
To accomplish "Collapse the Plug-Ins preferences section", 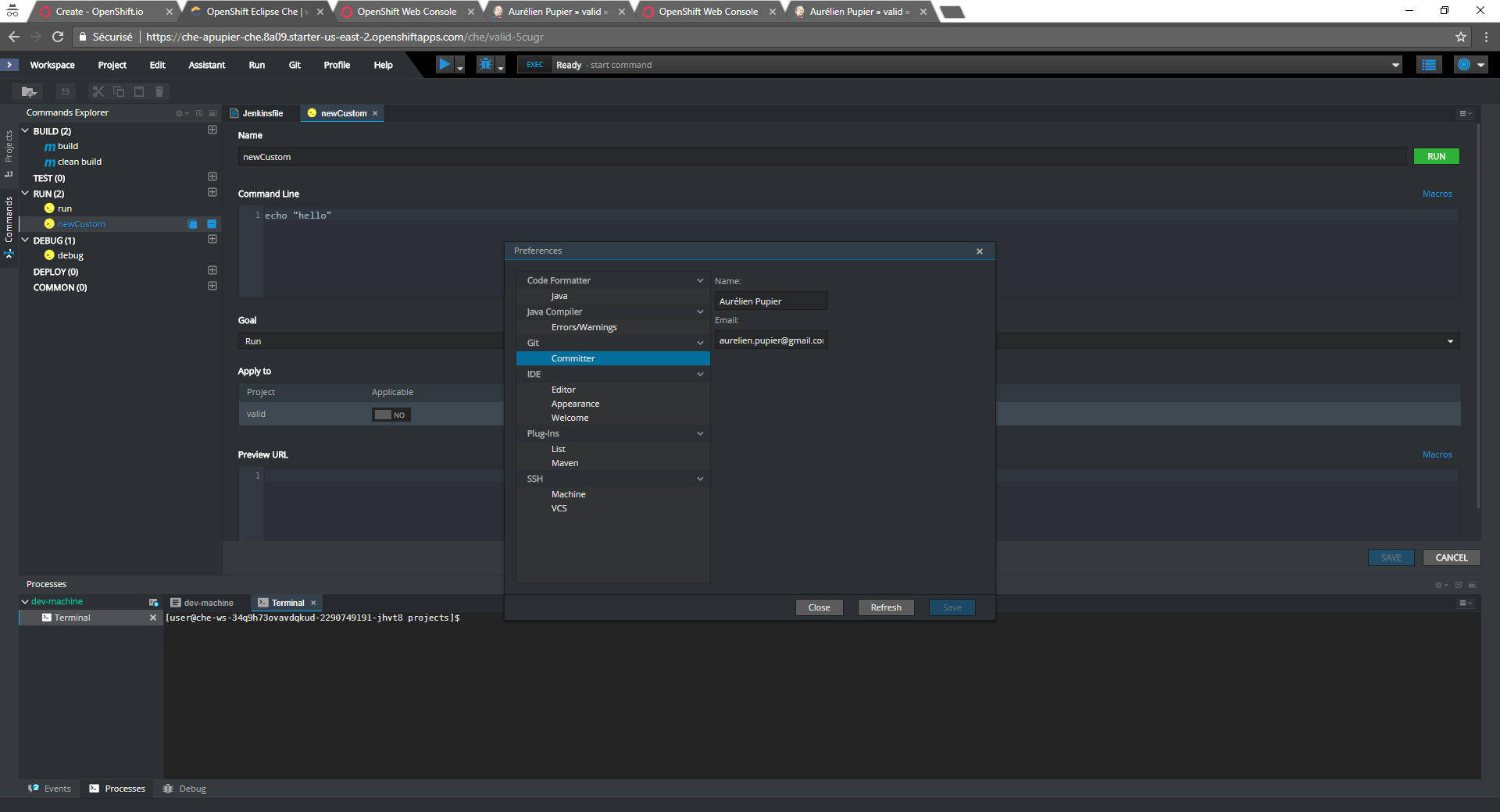I will pyautogui.click(x=700, y=433).
